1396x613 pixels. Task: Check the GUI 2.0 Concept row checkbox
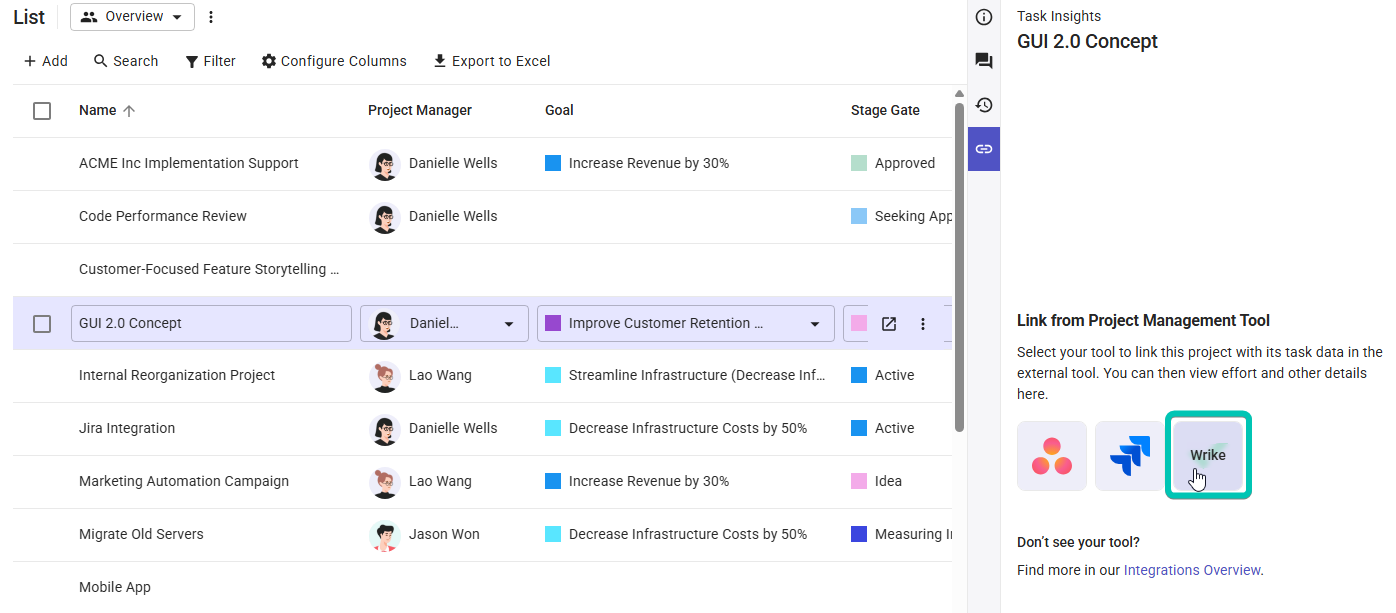point(42,324)
